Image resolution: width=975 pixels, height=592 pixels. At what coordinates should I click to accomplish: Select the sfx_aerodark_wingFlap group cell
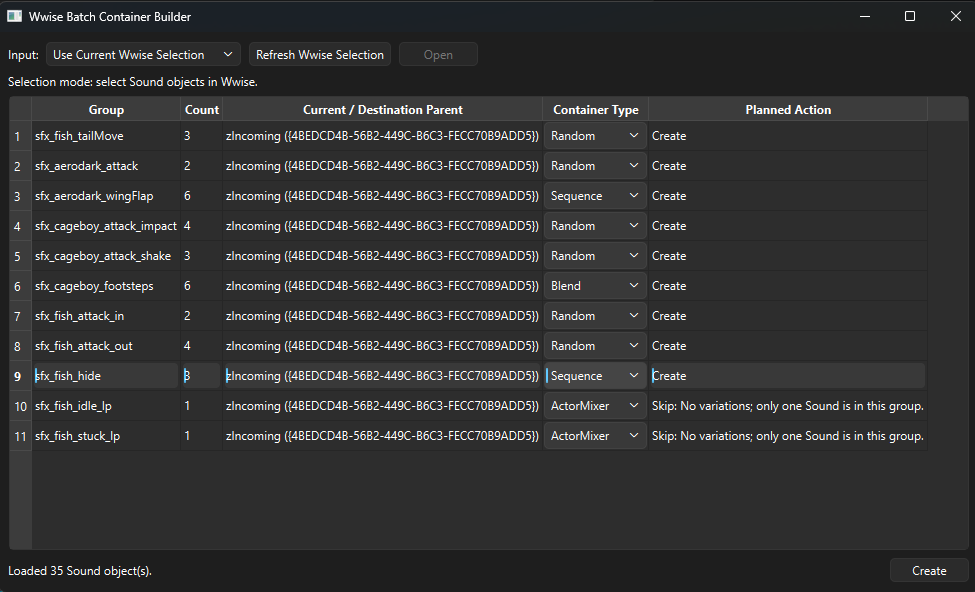[106, 195]
